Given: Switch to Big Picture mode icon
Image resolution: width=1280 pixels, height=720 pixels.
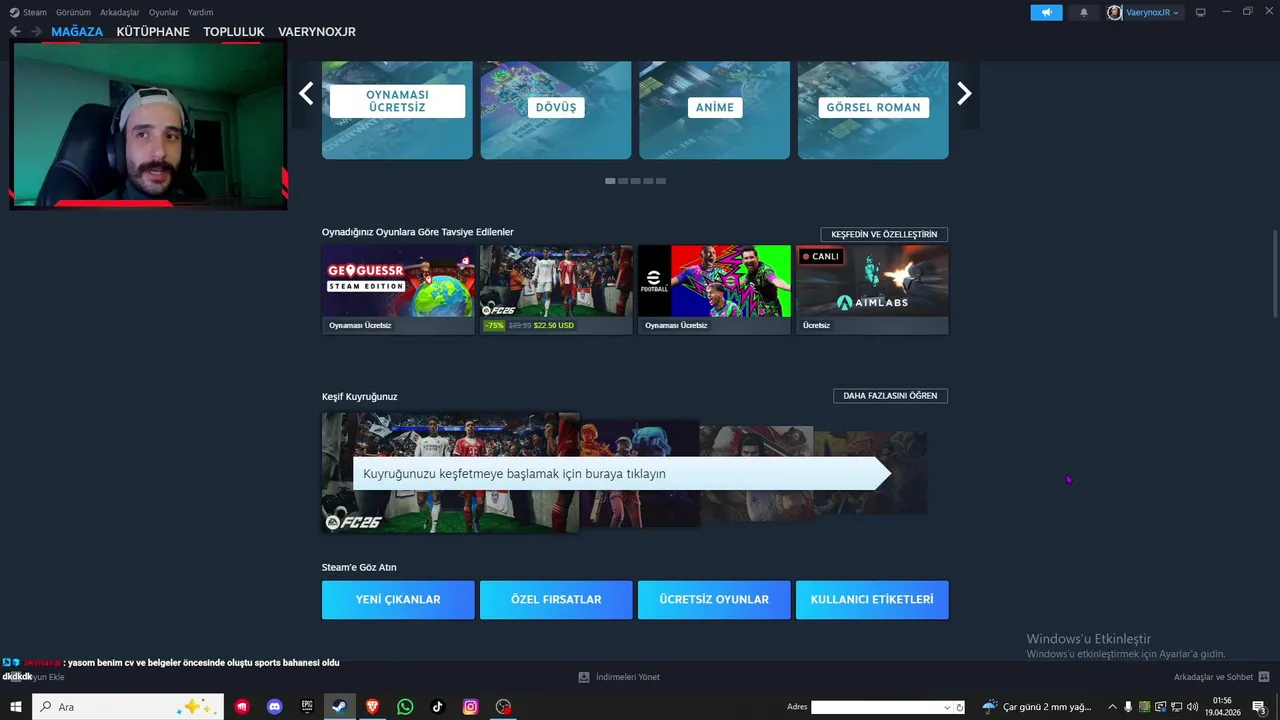Looking at the screenshot, I should [1201, 13].
